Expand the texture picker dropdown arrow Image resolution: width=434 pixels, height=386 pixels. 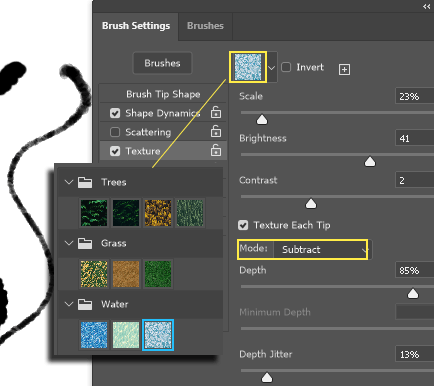(x=272, y=68)
